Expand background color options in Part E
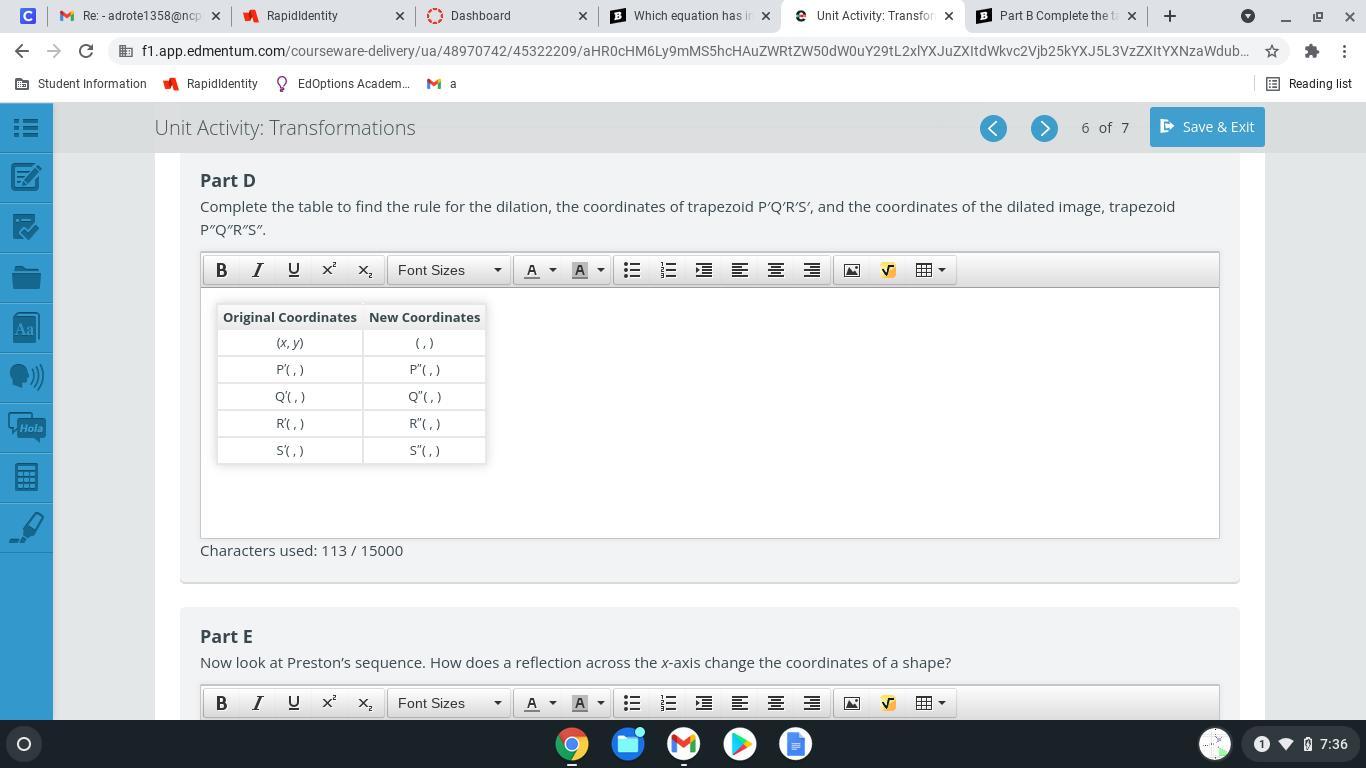1366x768 pixels. 601,703
